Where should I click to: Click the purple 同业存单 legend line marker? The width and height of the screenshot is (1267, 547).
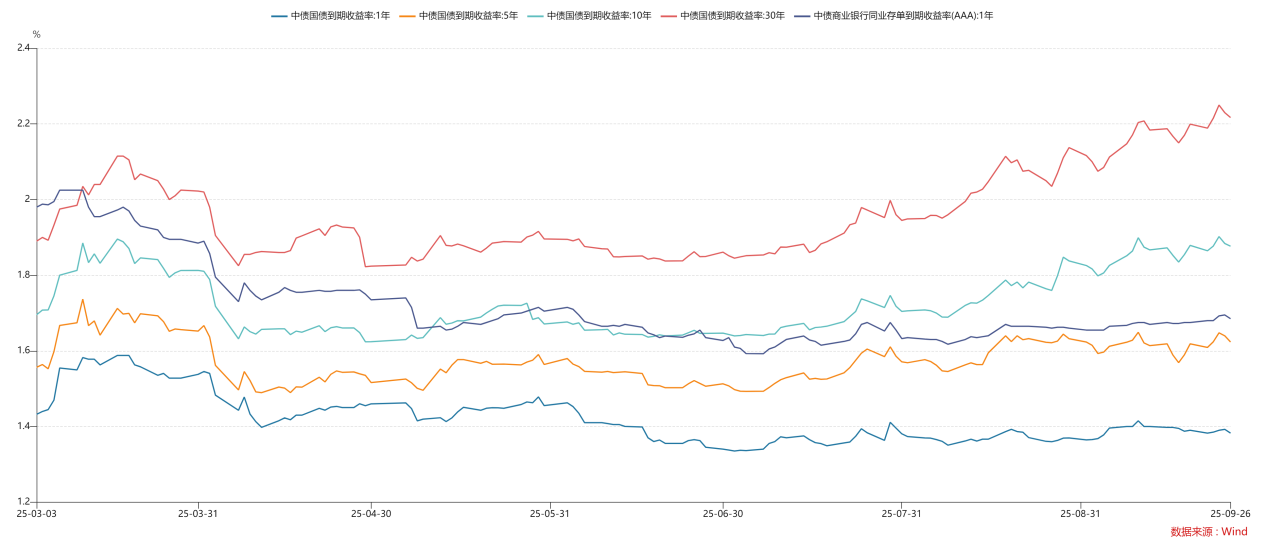click(x=801, y=16)
